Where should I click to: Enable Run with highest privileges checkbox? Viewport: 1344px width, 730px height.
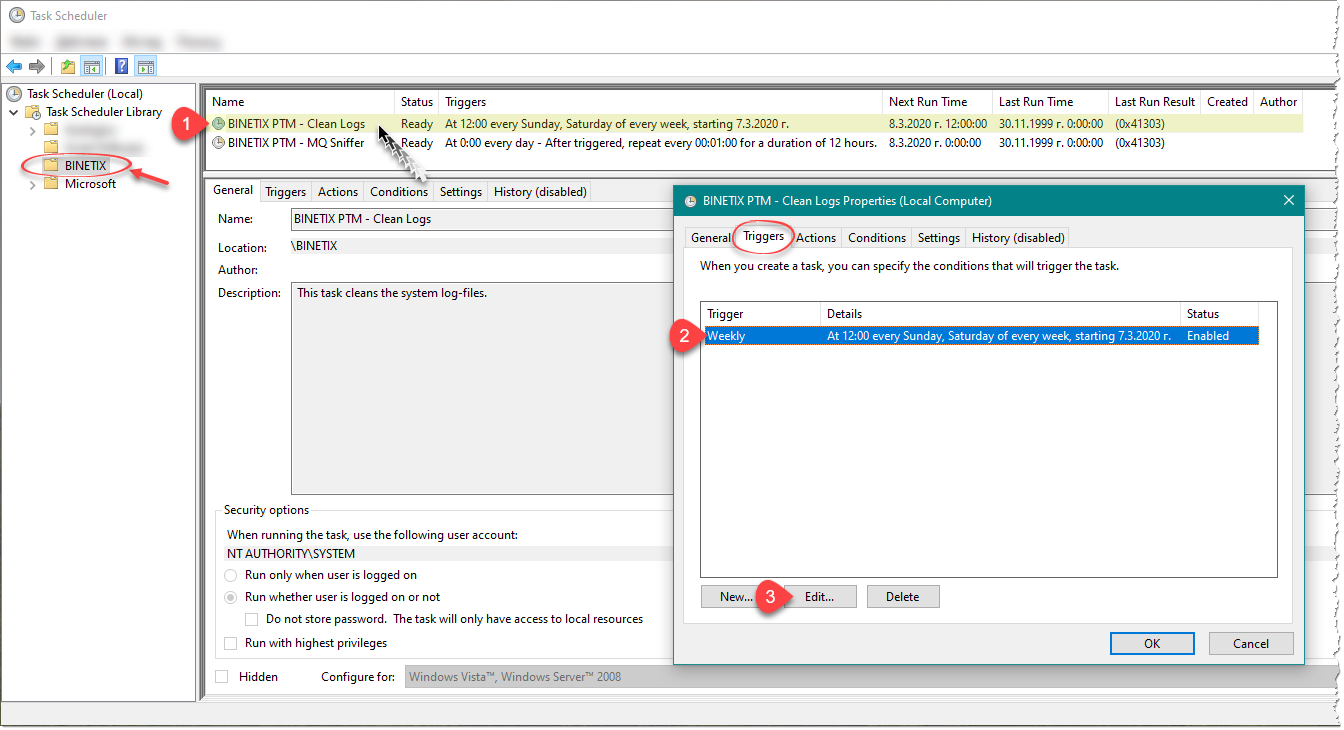coord(231,643)
